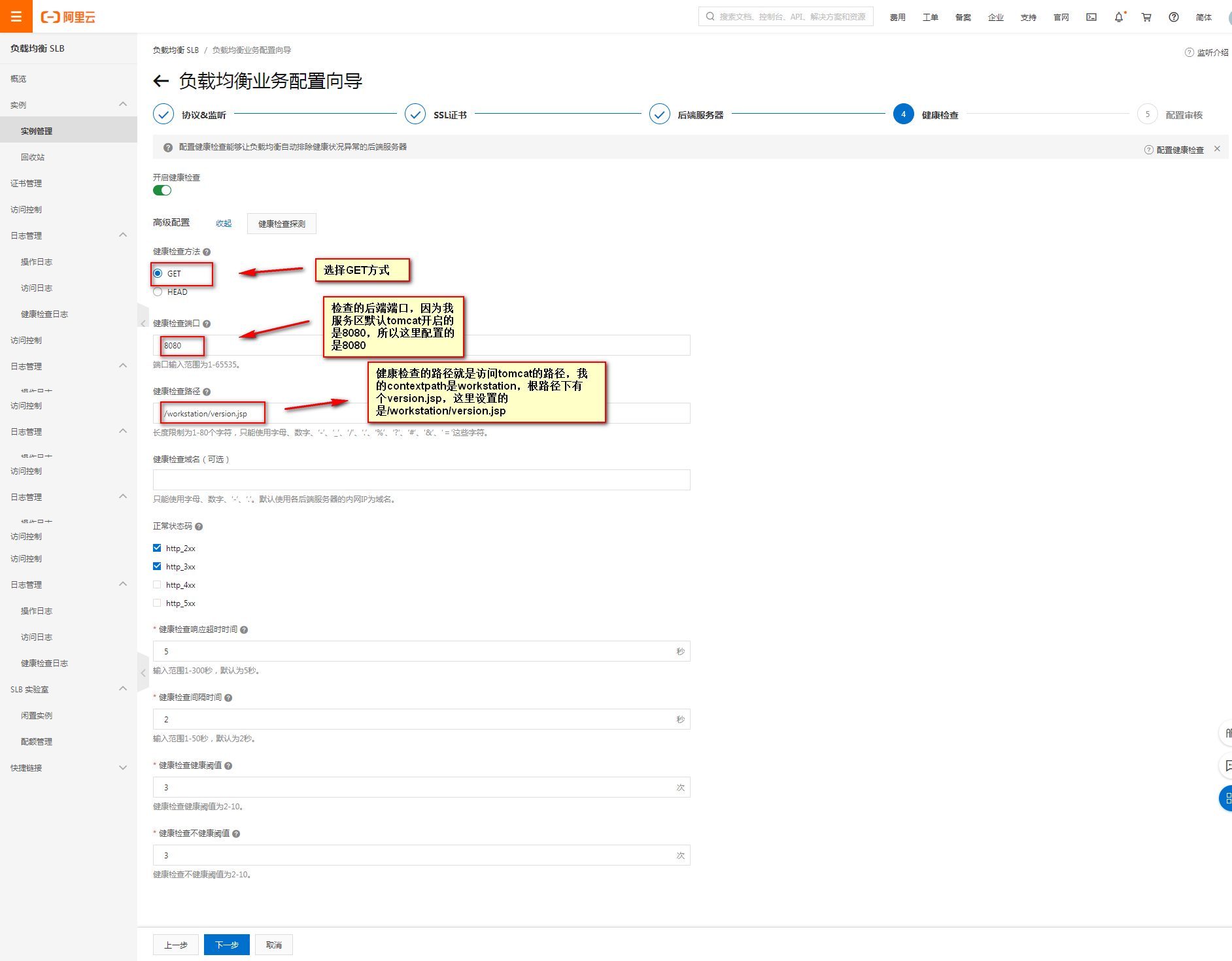Open the Cloud Shell terminal icon
This screenshot has width=1232, height=961.
[x=1091, y=18]
